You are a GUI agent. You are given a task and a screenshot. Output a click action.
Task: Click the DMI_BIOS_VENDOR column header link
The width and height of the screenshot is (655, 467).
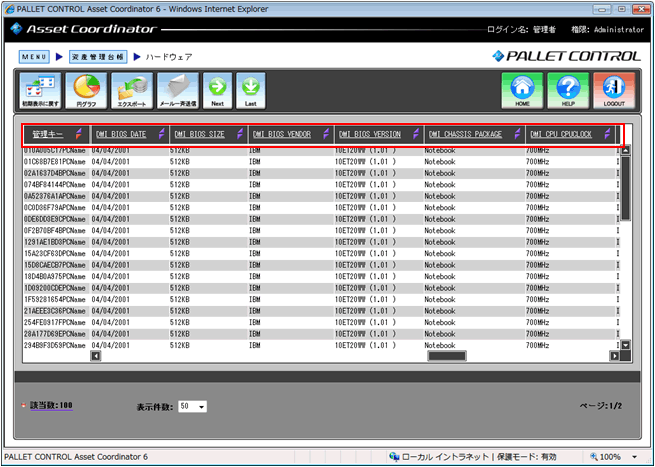pos(282,134)
